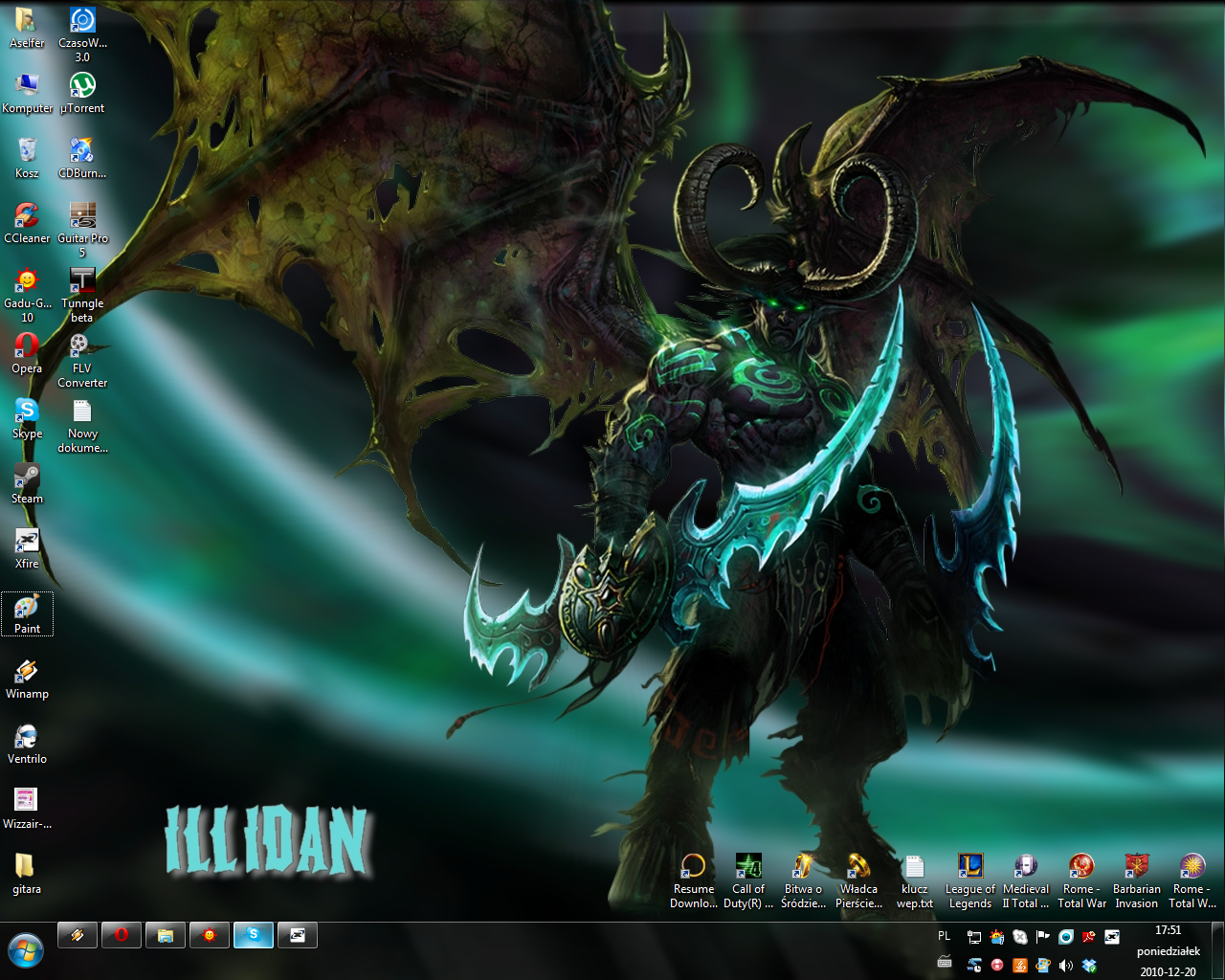Select the CDBurn... desktop shortcut
The width and height of the screenshot is (1225, 980).
coord(82,159)
